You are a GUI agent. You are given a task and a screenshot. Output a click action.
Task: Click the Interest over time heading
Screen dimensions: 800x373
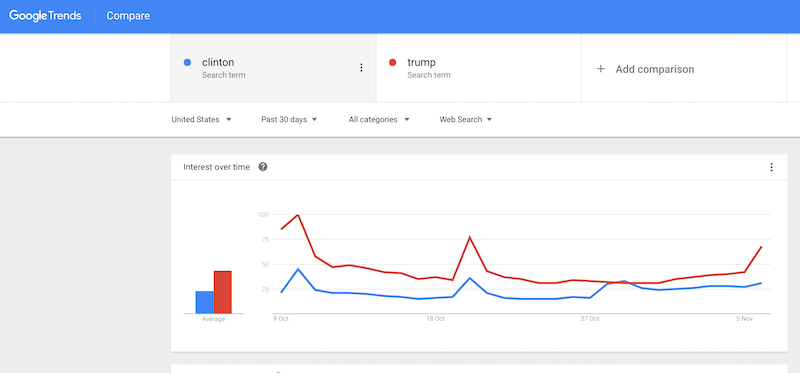[x=216, y=167]
